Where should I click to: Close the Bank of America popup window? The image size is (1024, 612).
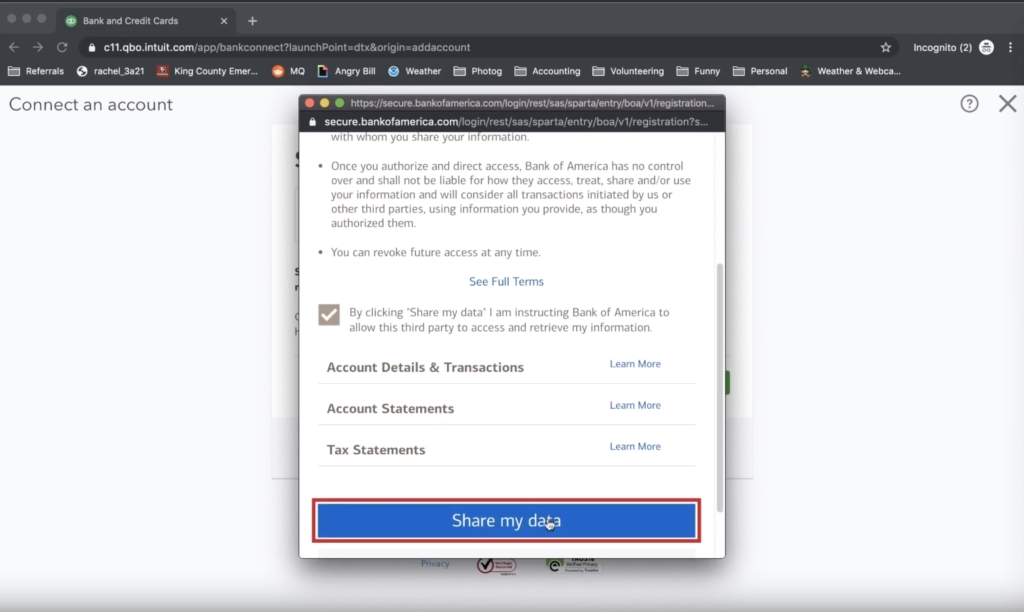pos(310,103)
